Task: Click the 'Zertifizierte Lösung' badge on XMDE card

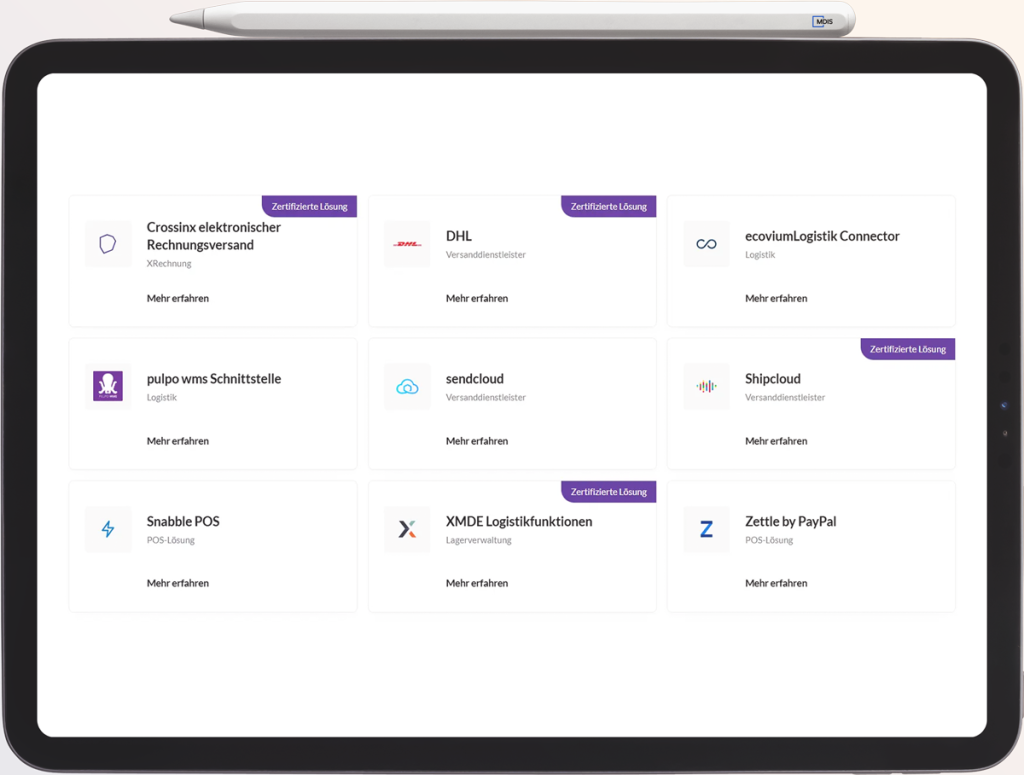Action: tap(609, 492)
